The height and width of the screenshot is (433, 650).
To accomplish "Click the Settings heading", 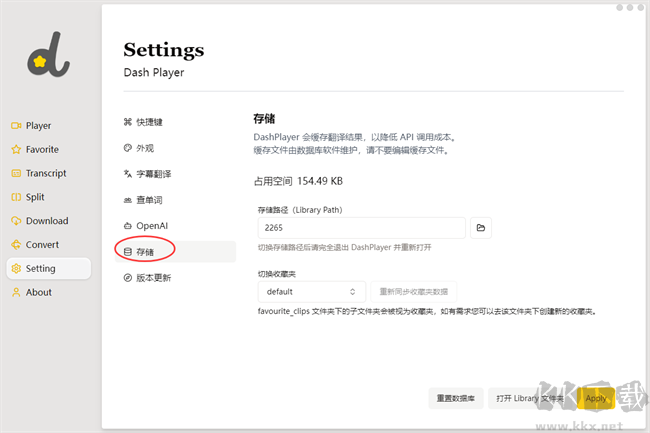I will pos(164,50).
